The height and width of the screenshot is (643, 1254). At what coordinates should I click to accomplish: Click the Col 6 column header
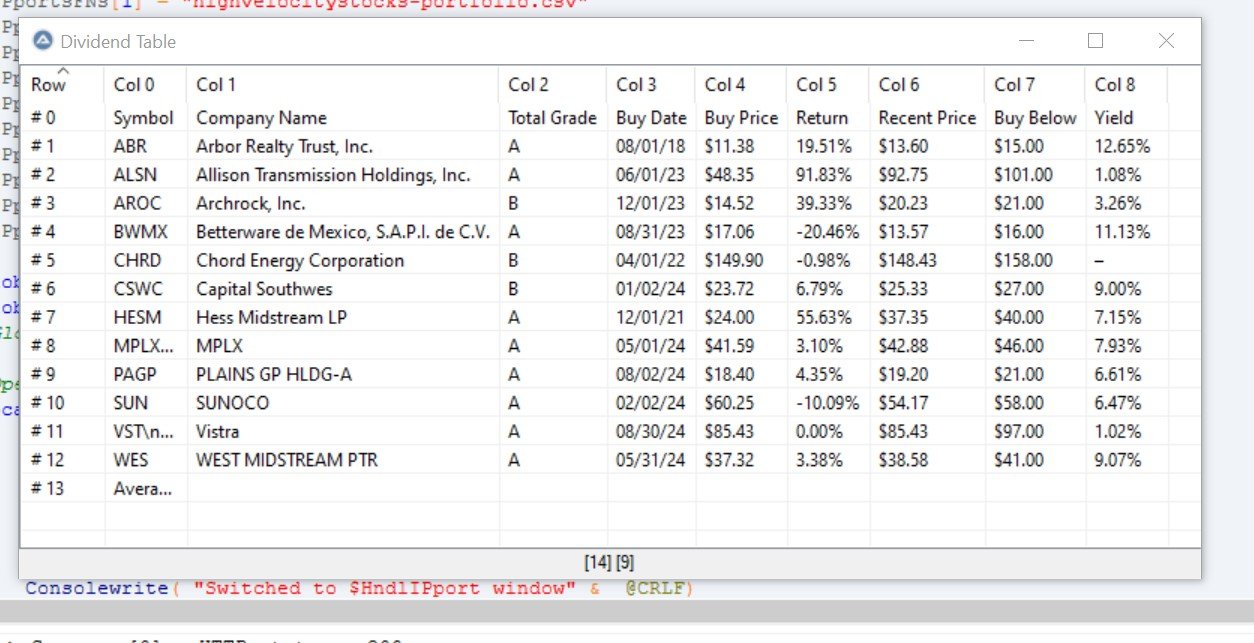point(927,84)
